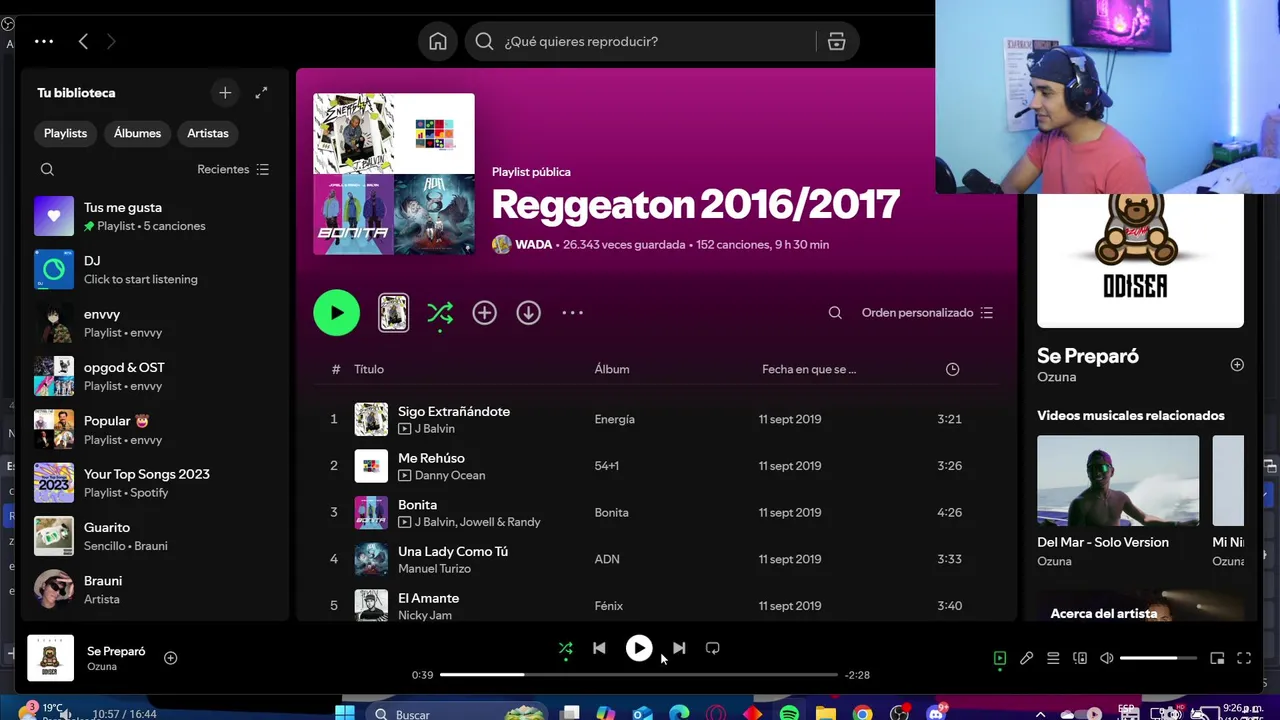Sort by Título column header

pos(369,369)
